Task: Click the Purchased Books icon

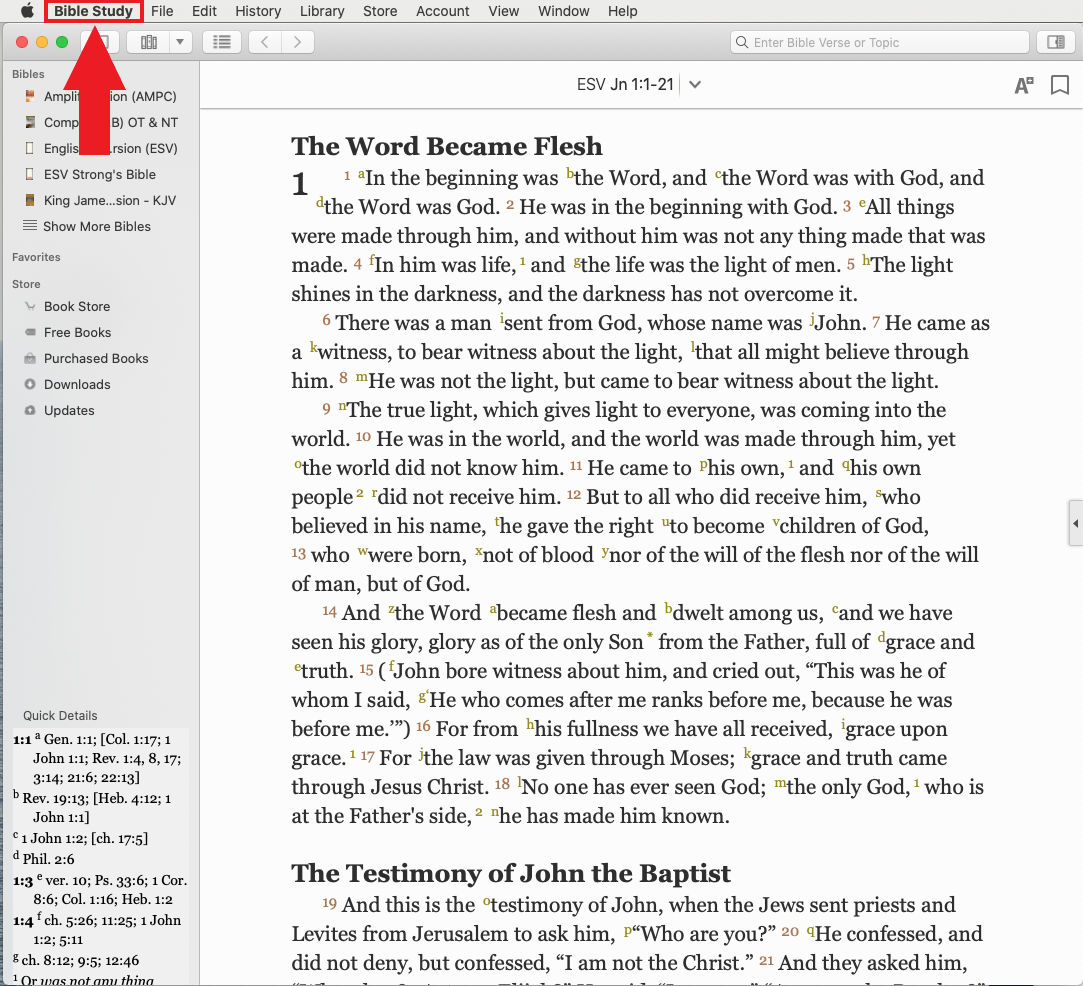Action: point(30,358)
